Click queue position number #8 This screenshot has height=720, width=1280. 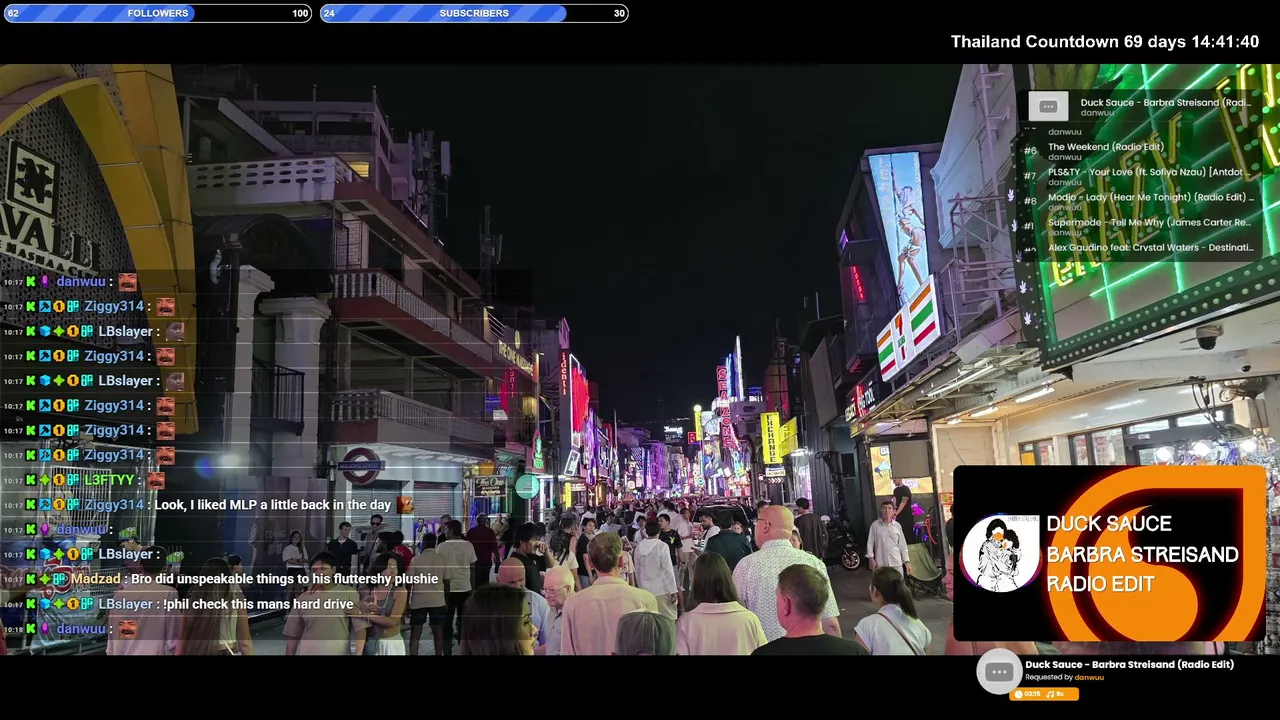click(1030, 201)
